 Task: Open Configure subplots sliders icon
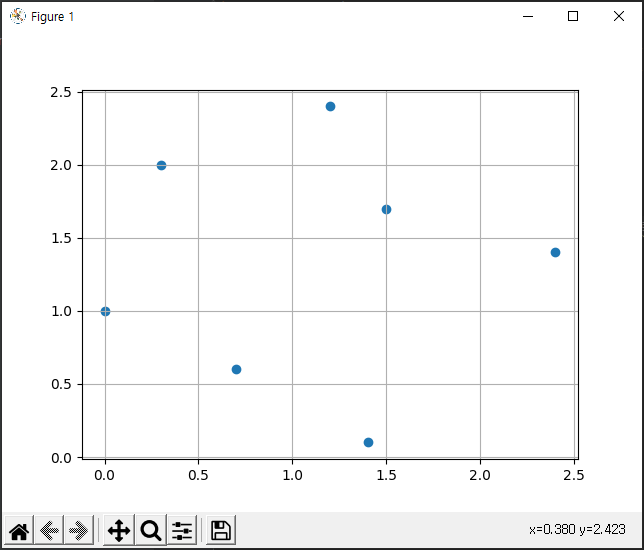pos(182,530)
